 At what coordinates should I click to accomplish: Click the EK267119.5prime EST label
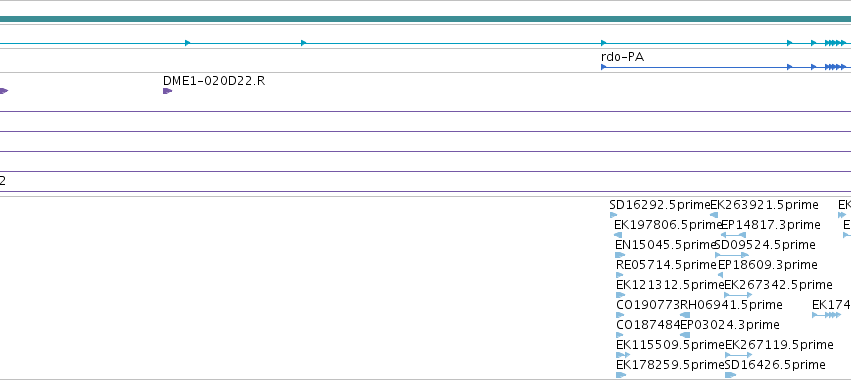pyautogui.click(x=779, y=345)
